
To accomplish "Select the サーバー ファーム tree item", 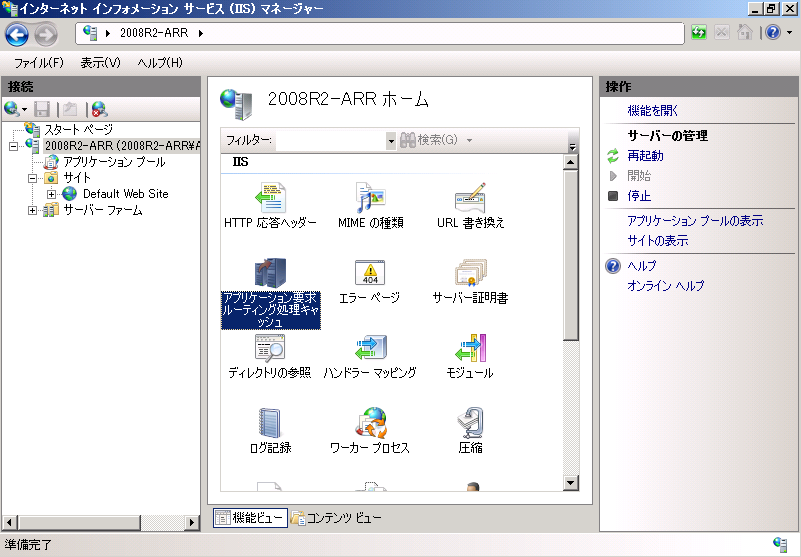I will [x=103, y=211].
